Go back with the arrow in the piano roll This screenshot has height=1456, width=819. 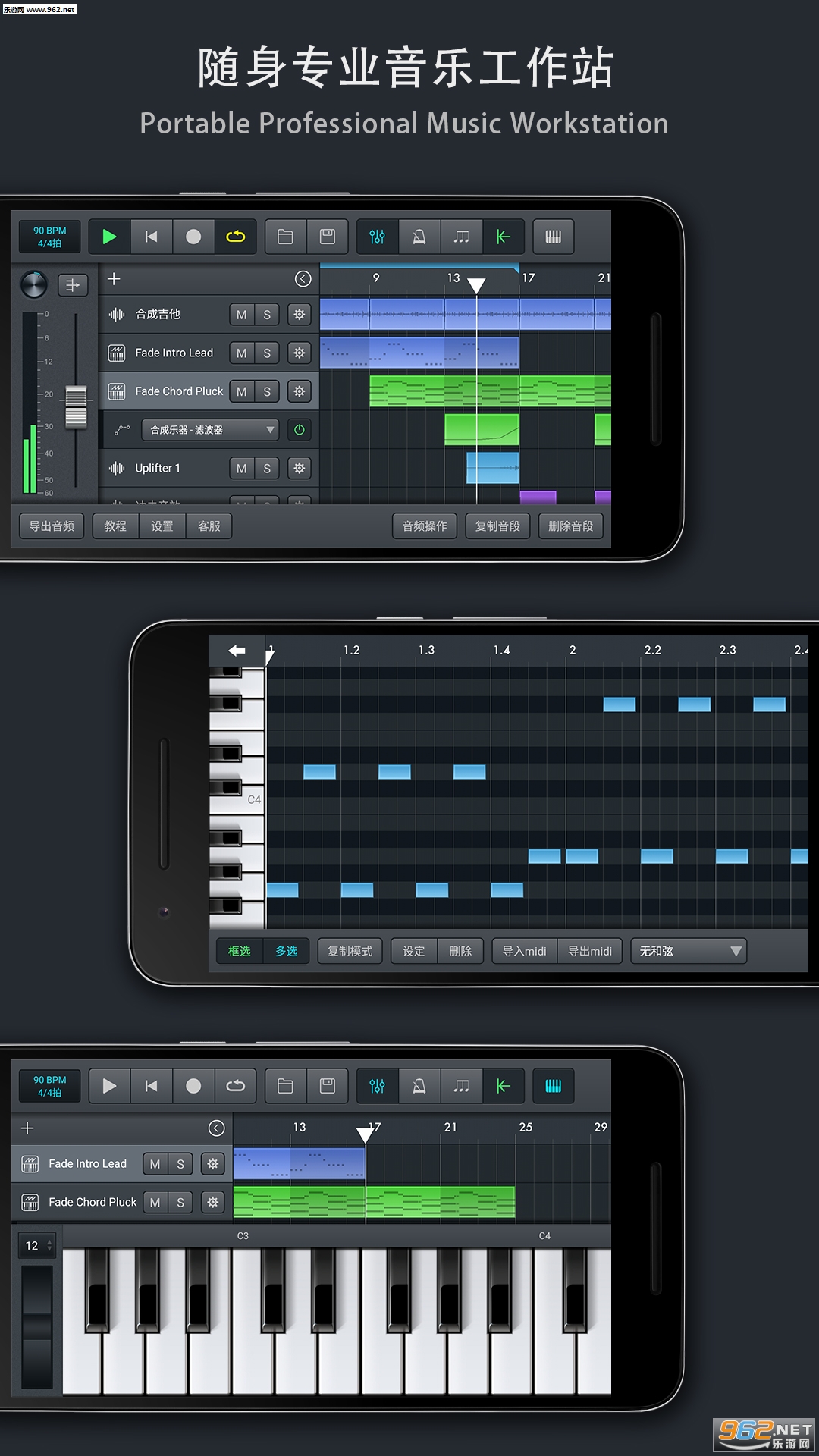pos(237,651)
